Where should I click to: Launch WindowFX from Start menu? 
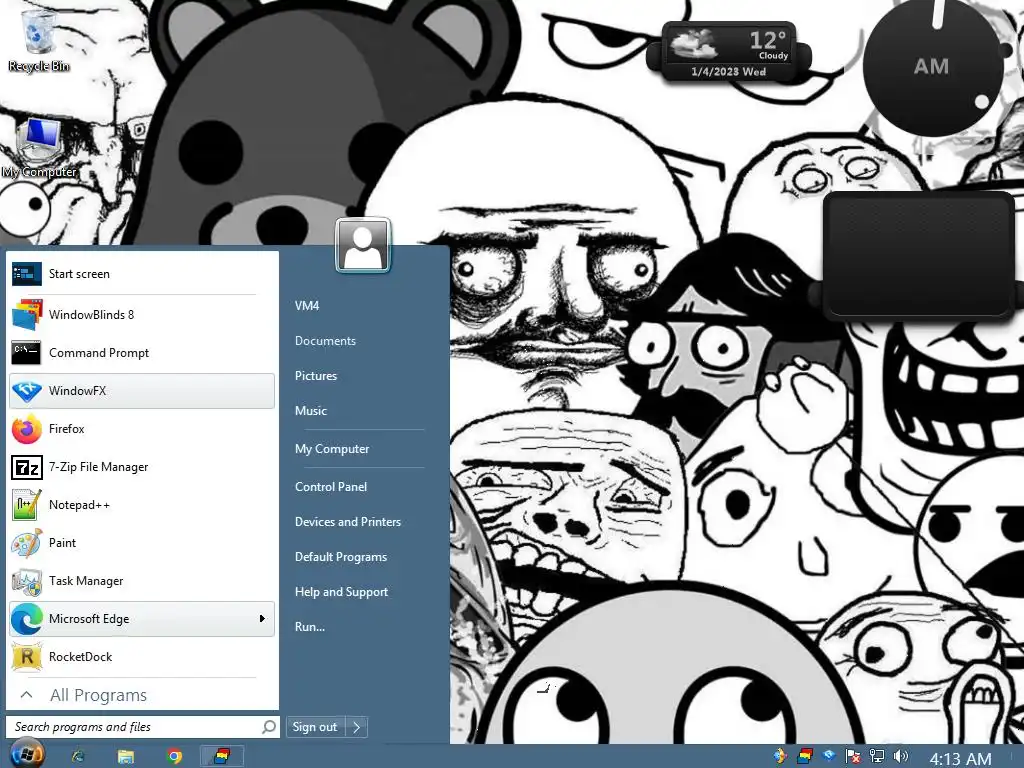[142, 391]
